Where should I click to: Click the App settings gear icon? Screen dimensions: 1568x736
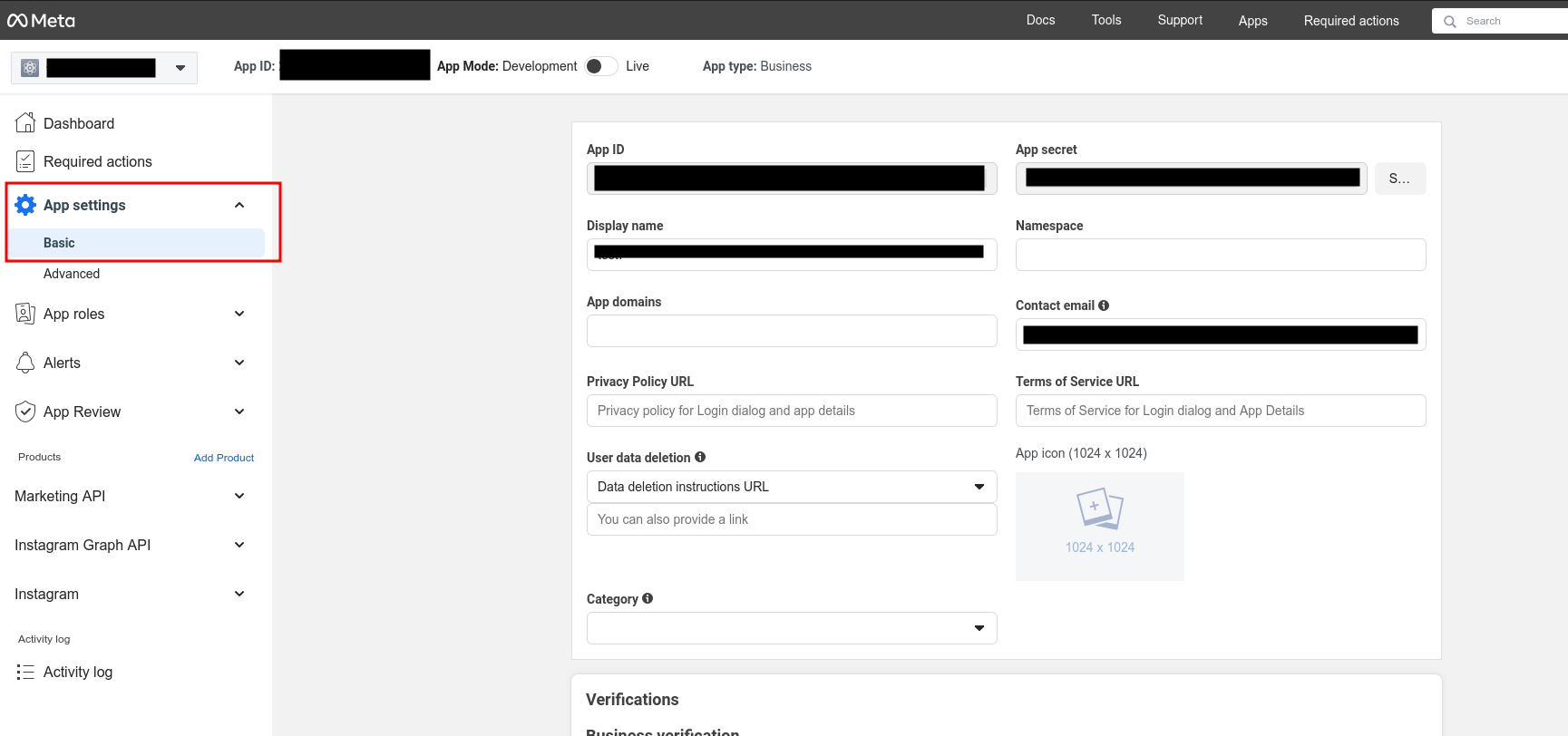point(25,205)
